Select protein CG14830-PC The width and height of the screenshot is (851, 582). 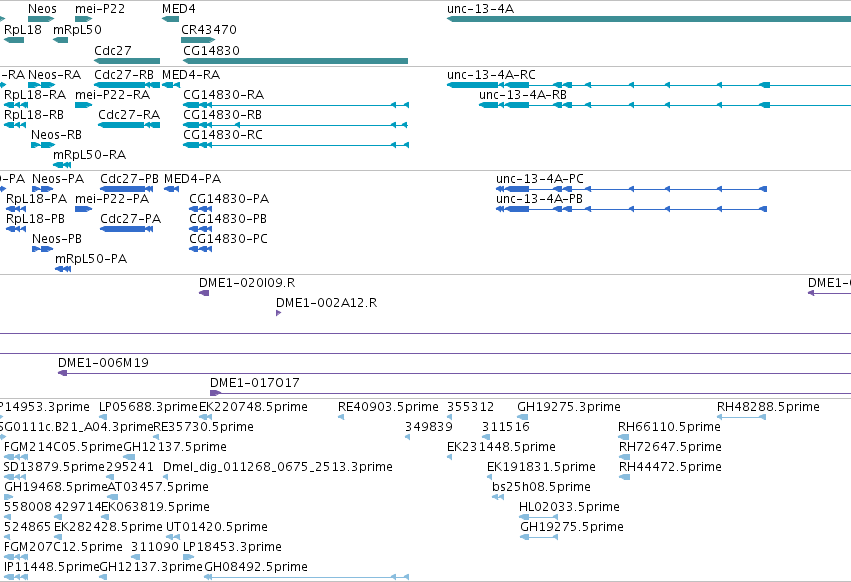click(200, 249)
